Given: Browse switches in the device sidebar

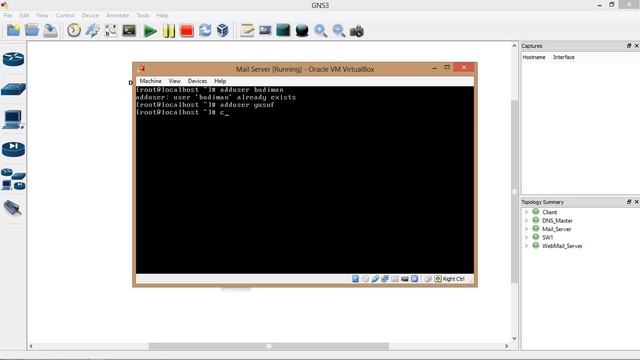Looking at the screenshot, I should pos(13,89).
